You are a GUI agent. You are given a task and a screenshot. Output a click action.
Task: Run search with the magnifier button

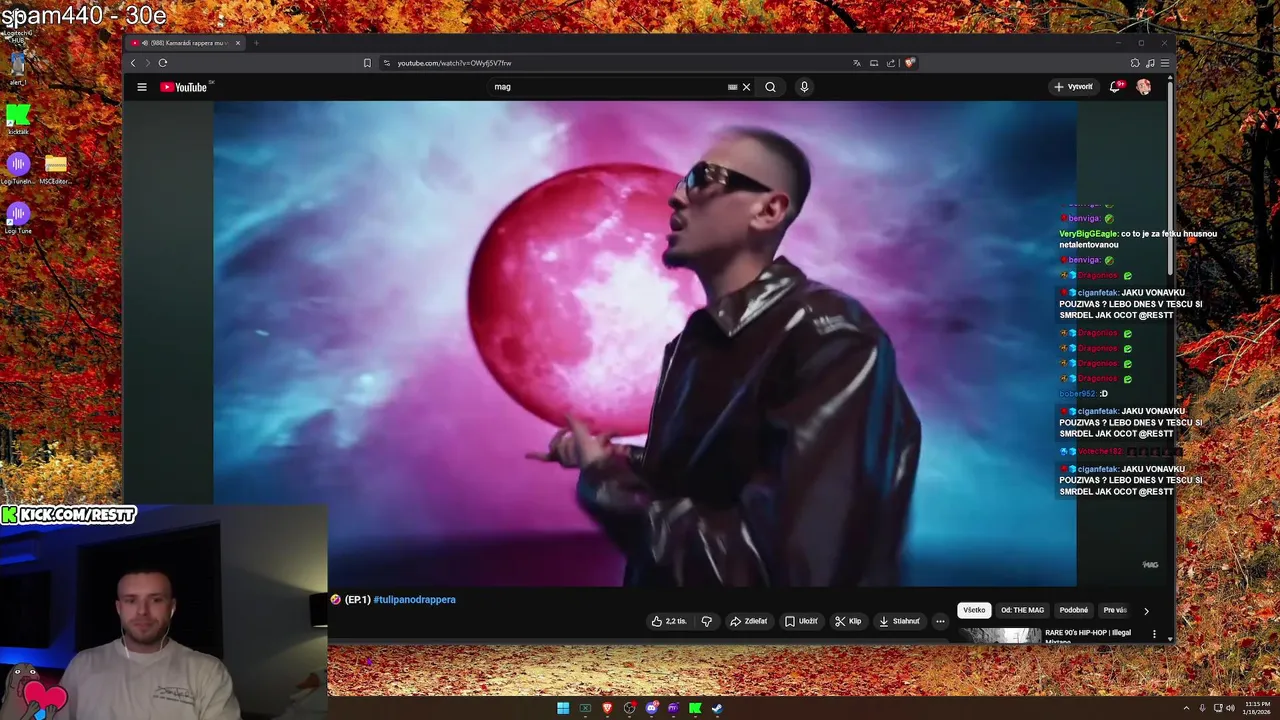pos(770,87)
